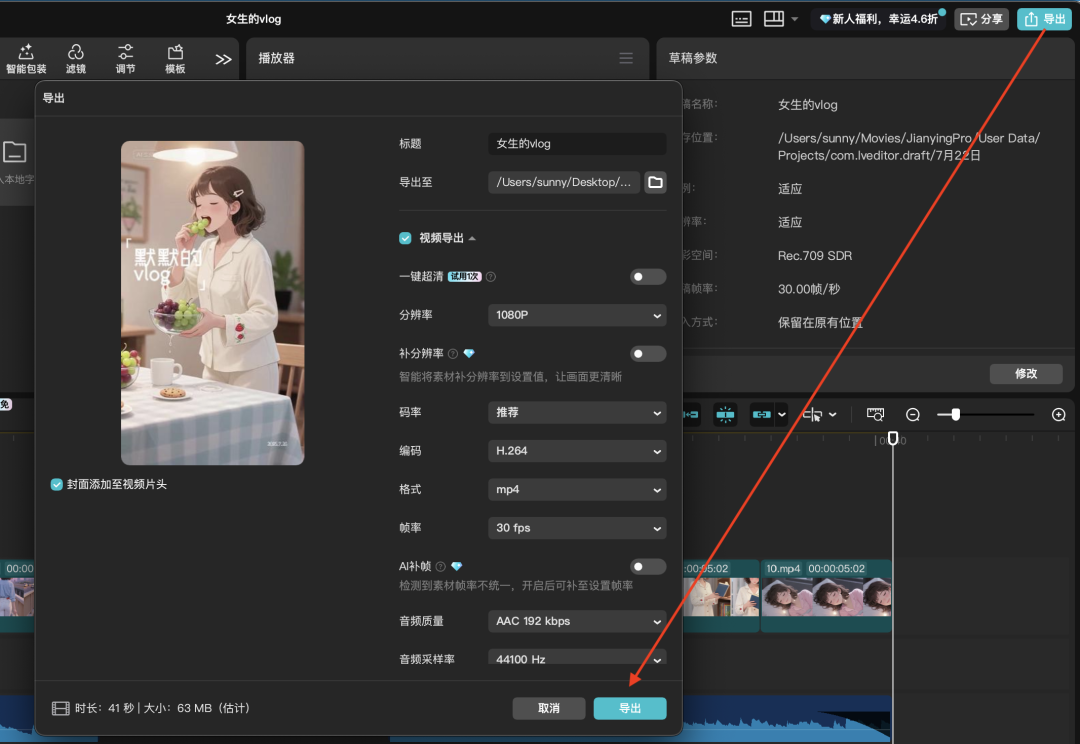The width and height of the screenshot is (1080, 744).
Task: Select the 调节 (Adjust) icon
Action: pos(125,58)
